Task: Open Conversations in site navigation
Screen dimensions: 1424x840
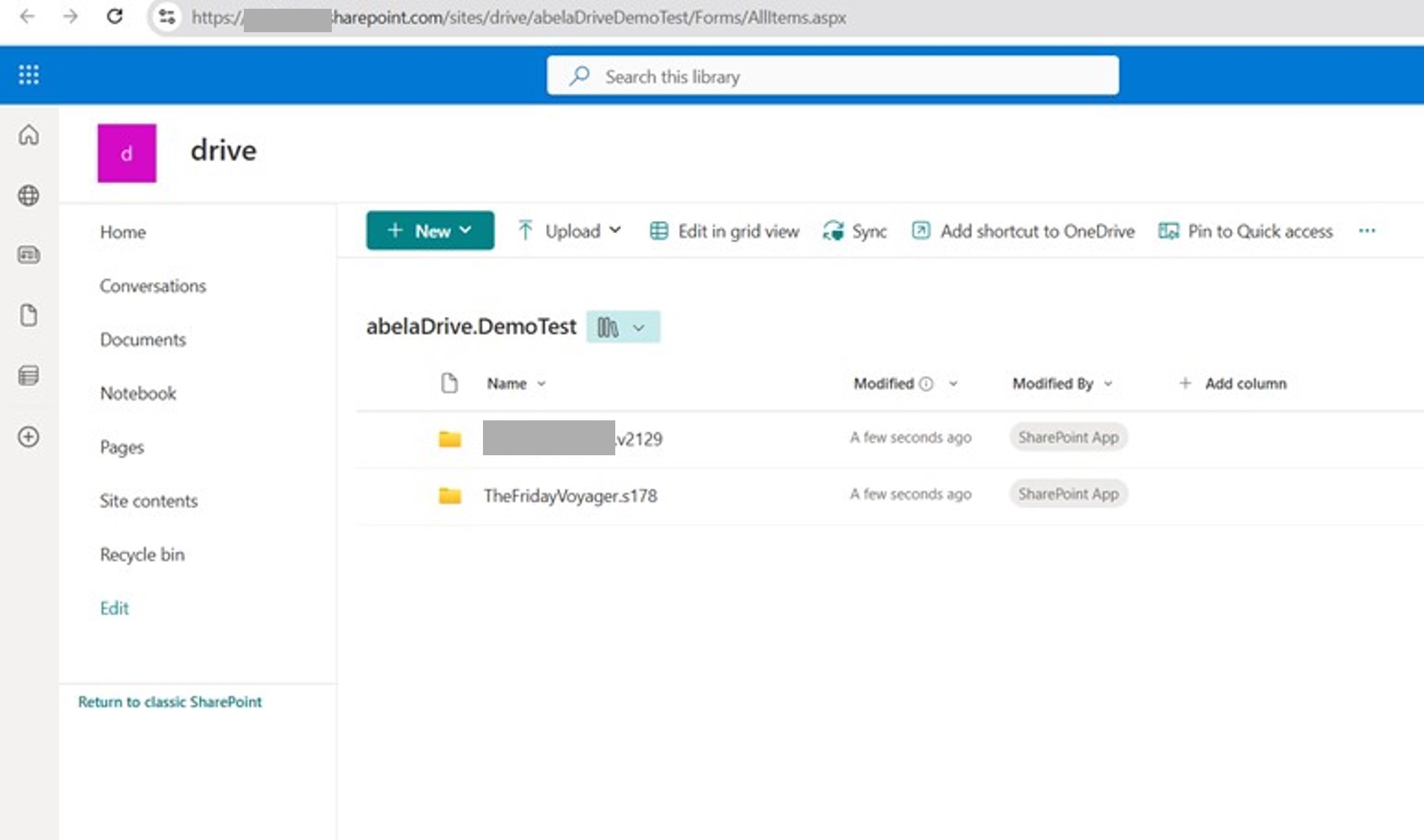Action: (153, 285)
